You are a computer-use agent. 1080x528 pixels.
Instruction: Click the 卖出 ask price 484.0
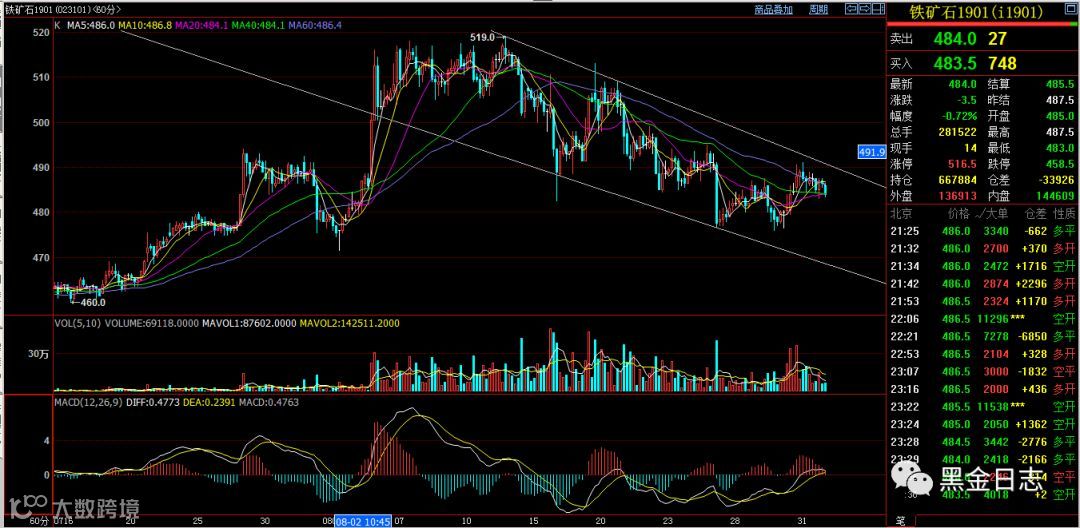pos(955,39)
